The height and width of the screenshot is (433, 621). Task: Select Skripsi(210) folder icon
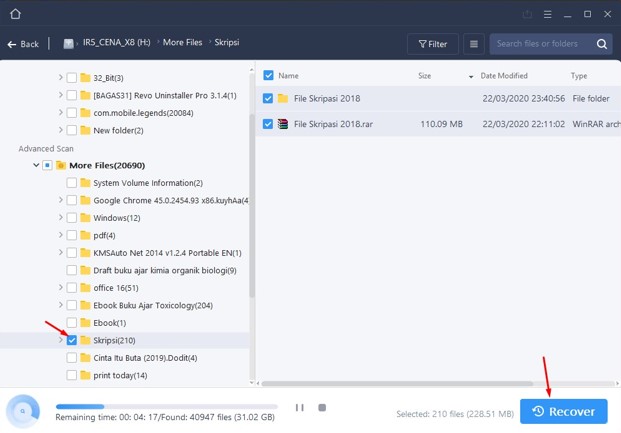tap(85, 340)
